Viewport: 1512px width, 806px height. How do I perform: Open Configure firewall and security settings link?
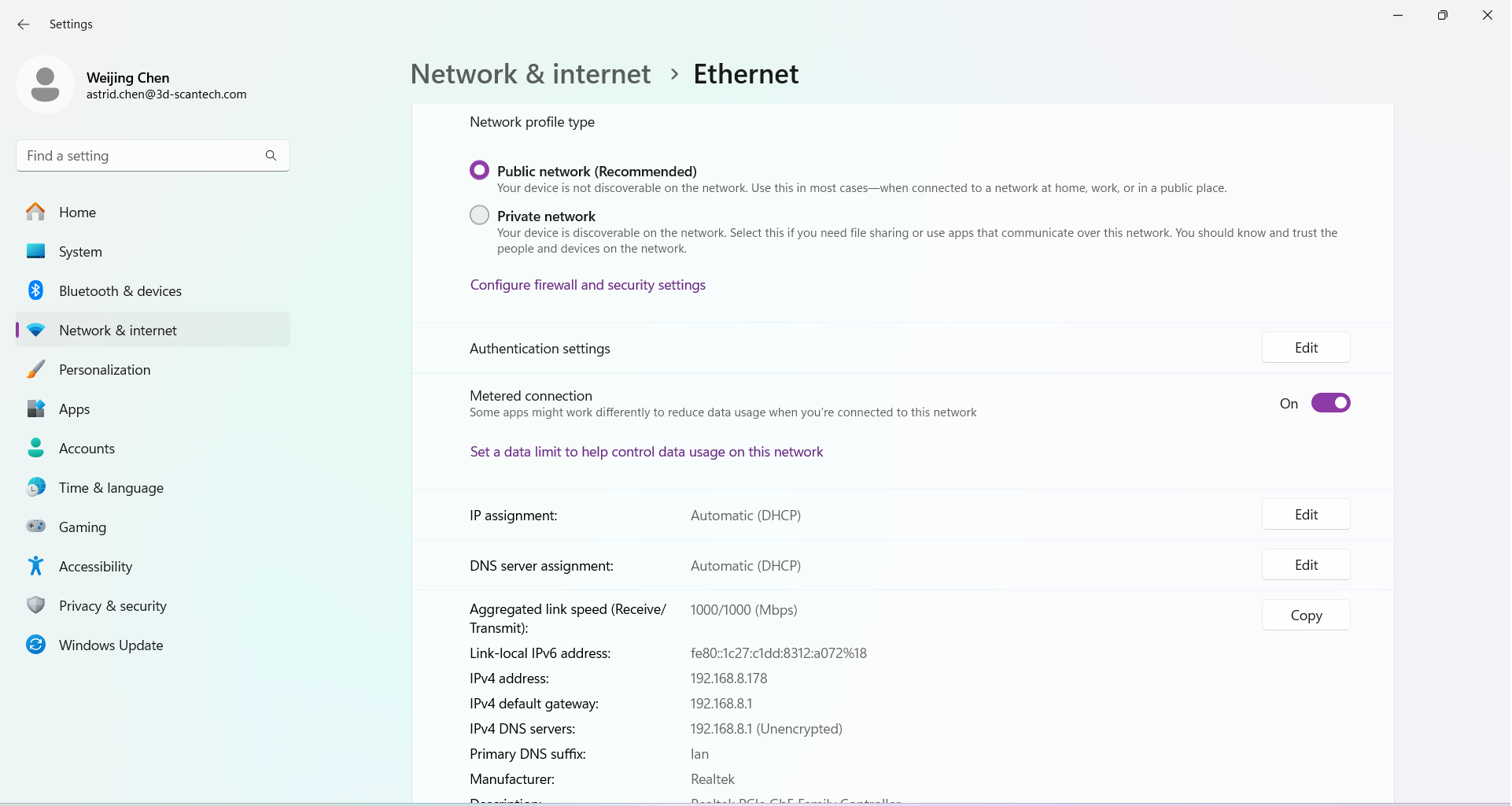point(588,285)
